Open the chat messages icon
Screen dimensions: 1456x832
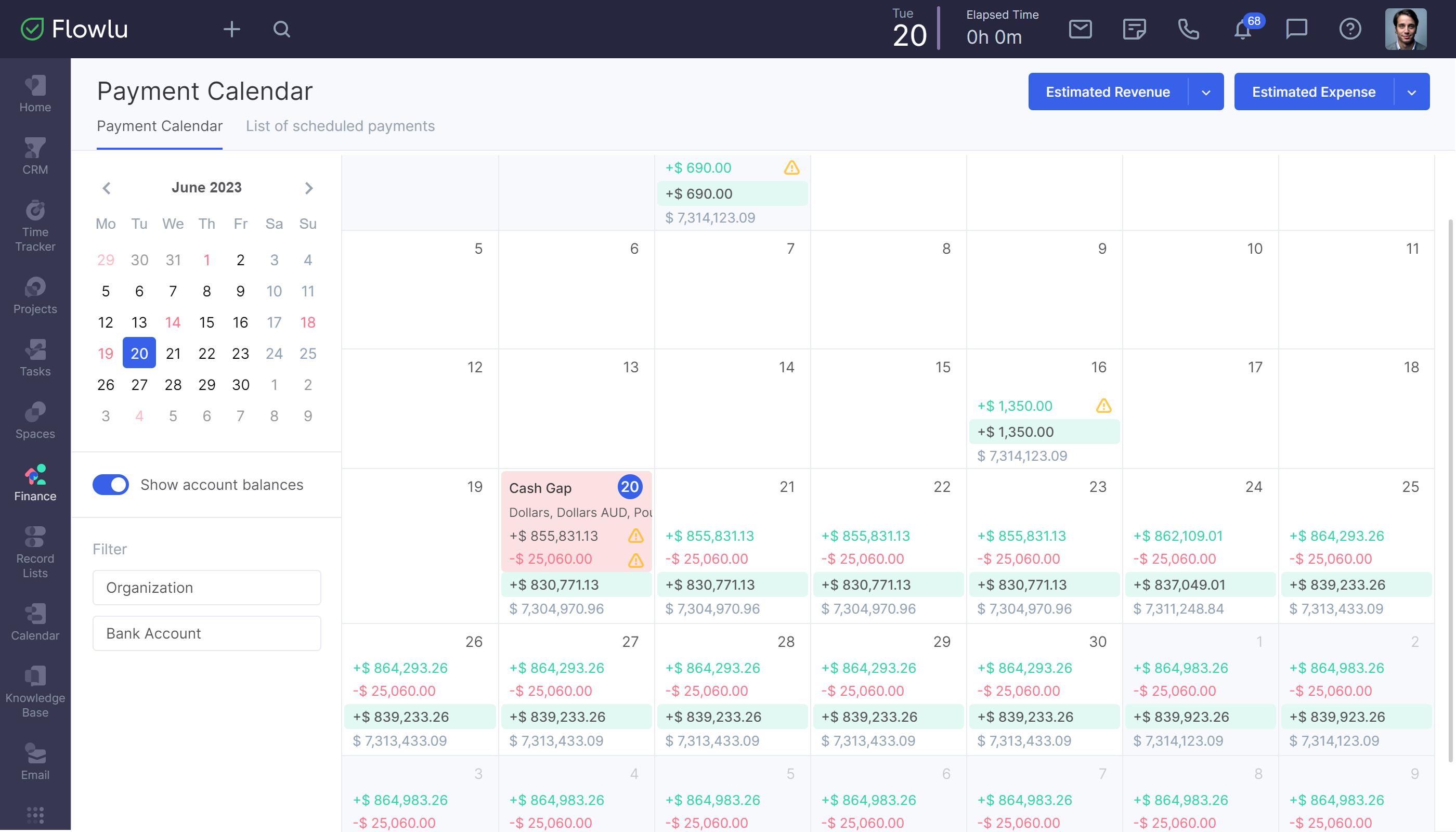(1296, 29)
